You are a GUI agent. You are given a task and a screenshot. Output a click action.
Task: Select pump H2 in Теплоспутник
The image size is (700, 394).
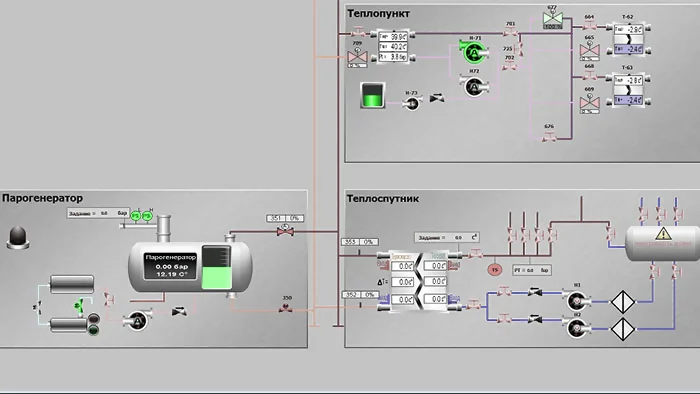point(576,328)
